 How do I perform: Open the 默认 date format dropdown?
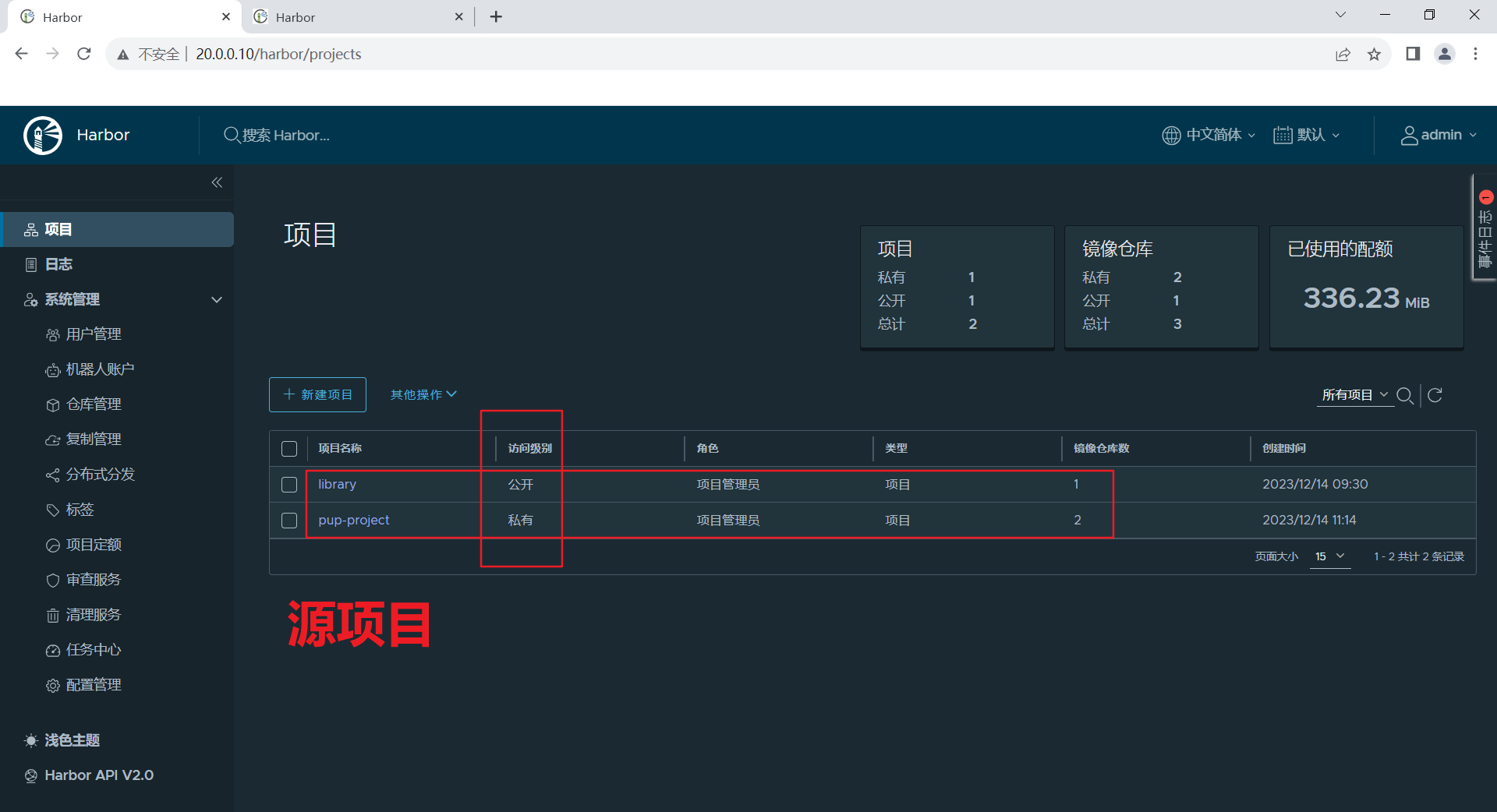tap(1307, 135)
